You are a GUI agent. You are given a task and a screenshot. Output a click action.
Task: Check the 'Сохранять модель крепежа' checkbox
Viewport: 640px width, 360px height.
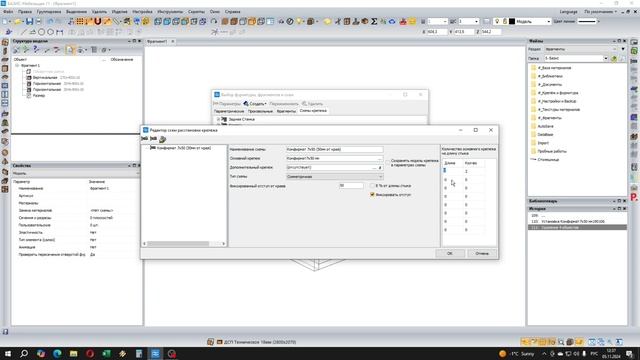coord(388,162)
